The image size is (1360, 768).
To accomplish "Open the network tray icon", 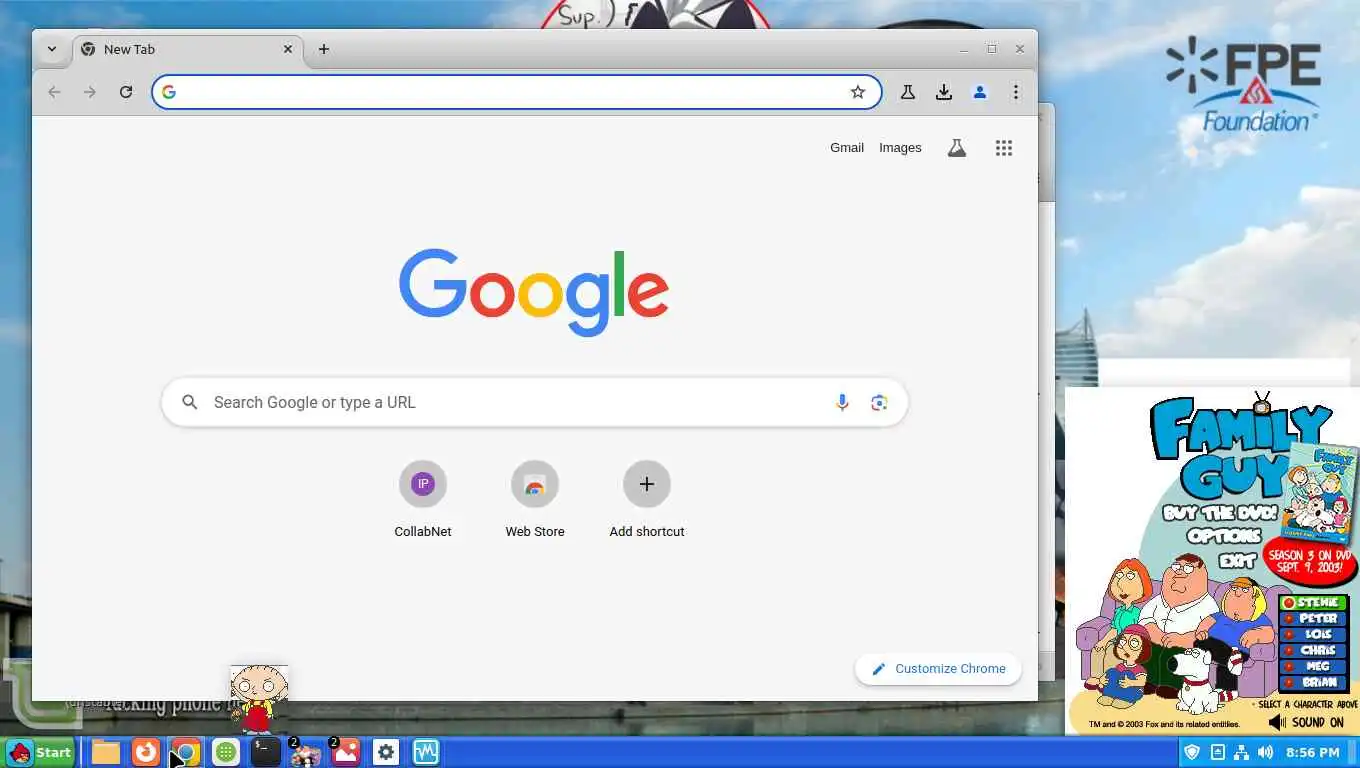I will coord(1242,752).
